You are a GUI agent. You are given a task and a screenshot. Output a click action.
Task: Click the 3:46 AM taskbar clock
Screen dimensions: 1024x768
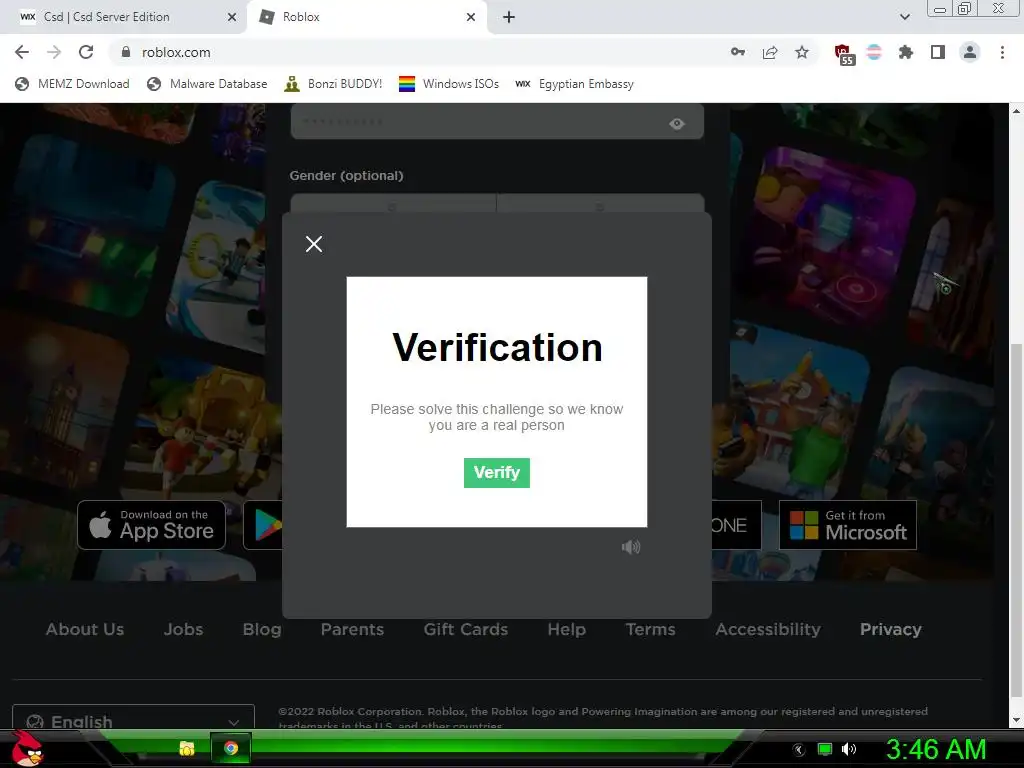coord(936,750)
